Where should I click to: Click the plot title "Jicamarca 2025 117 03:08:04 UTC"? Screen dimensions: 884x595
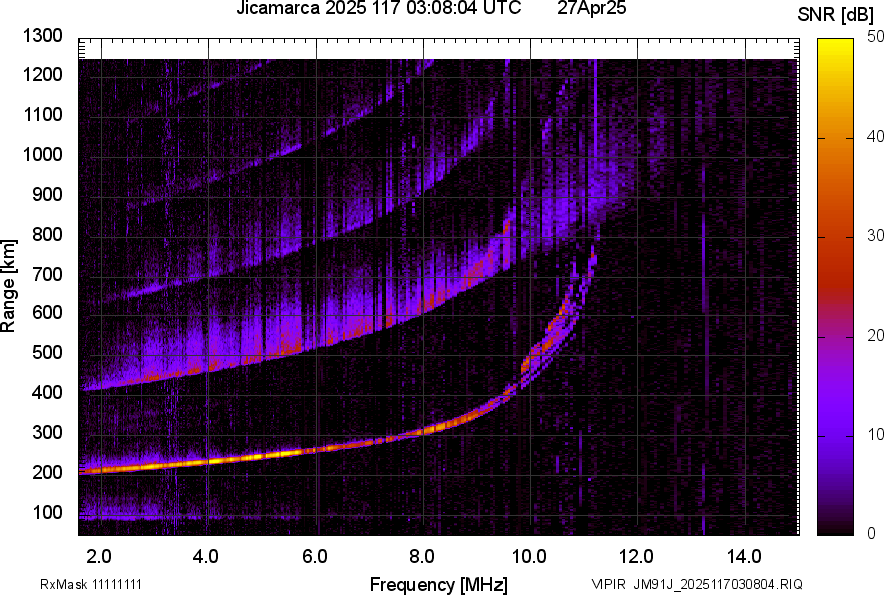(378, 8)
